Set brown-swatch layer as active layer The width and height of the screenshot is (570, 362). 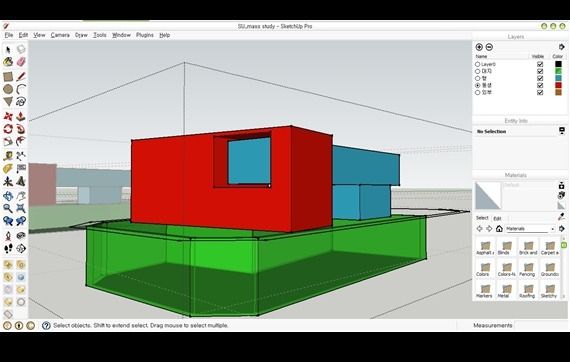478,92
